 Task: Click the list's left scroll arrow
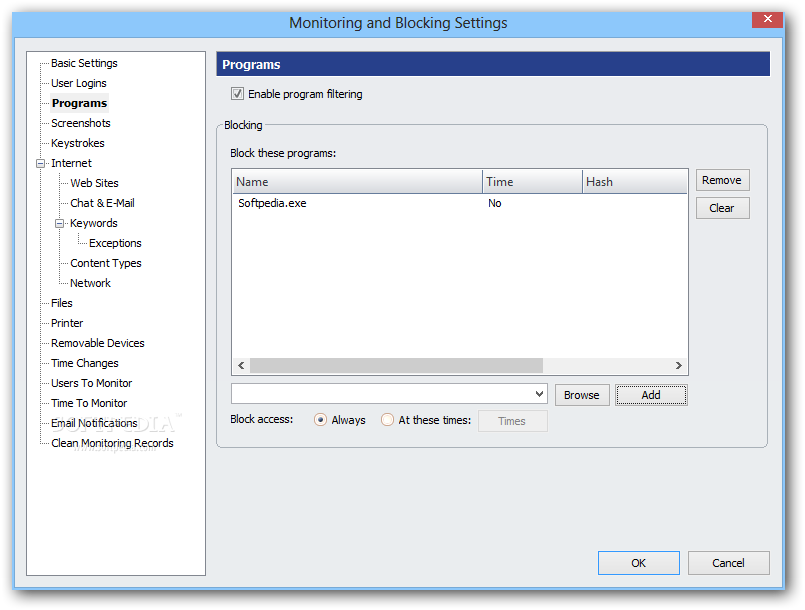click(241, 366)
